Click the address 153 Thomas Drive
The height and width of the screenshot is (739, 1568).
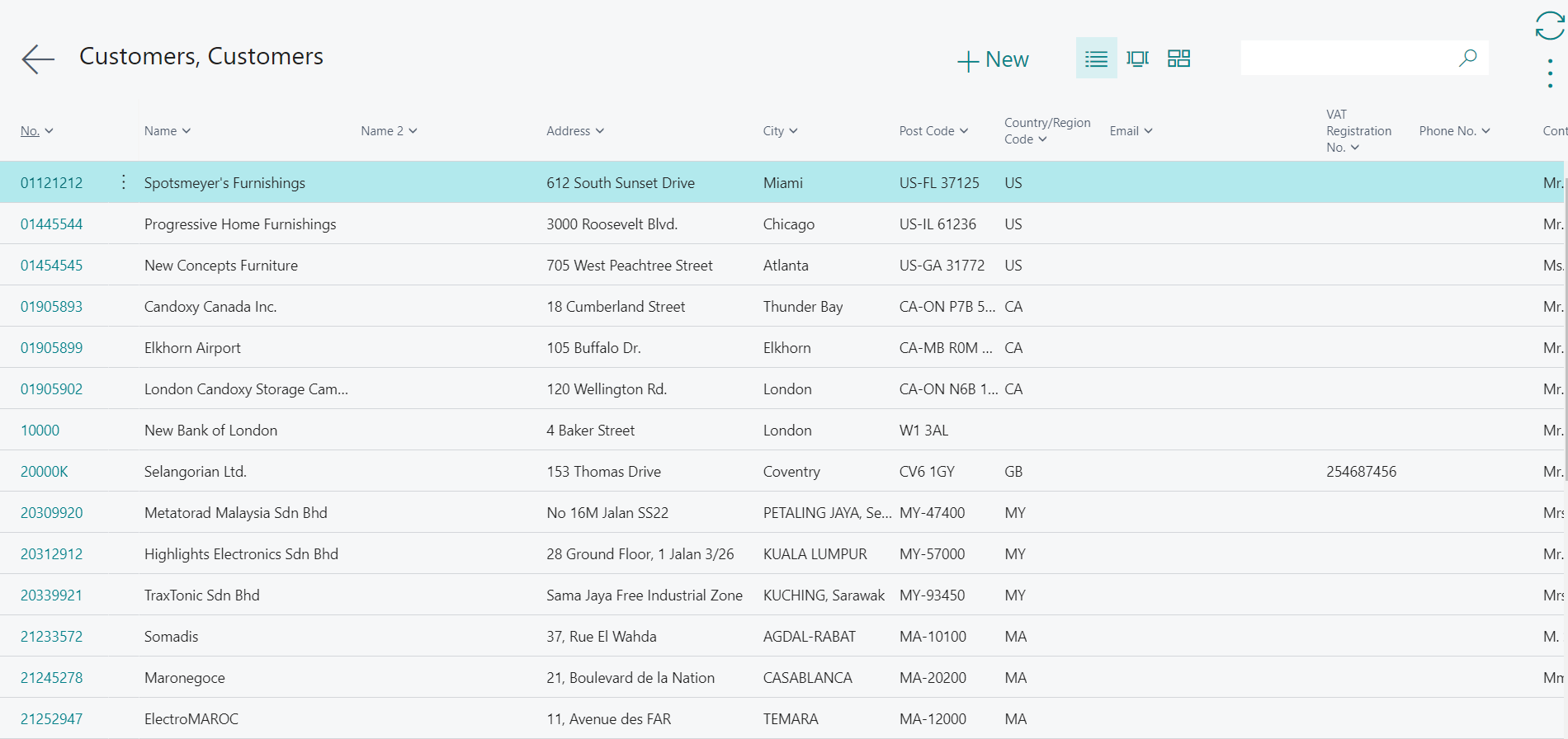pos(604,472)
